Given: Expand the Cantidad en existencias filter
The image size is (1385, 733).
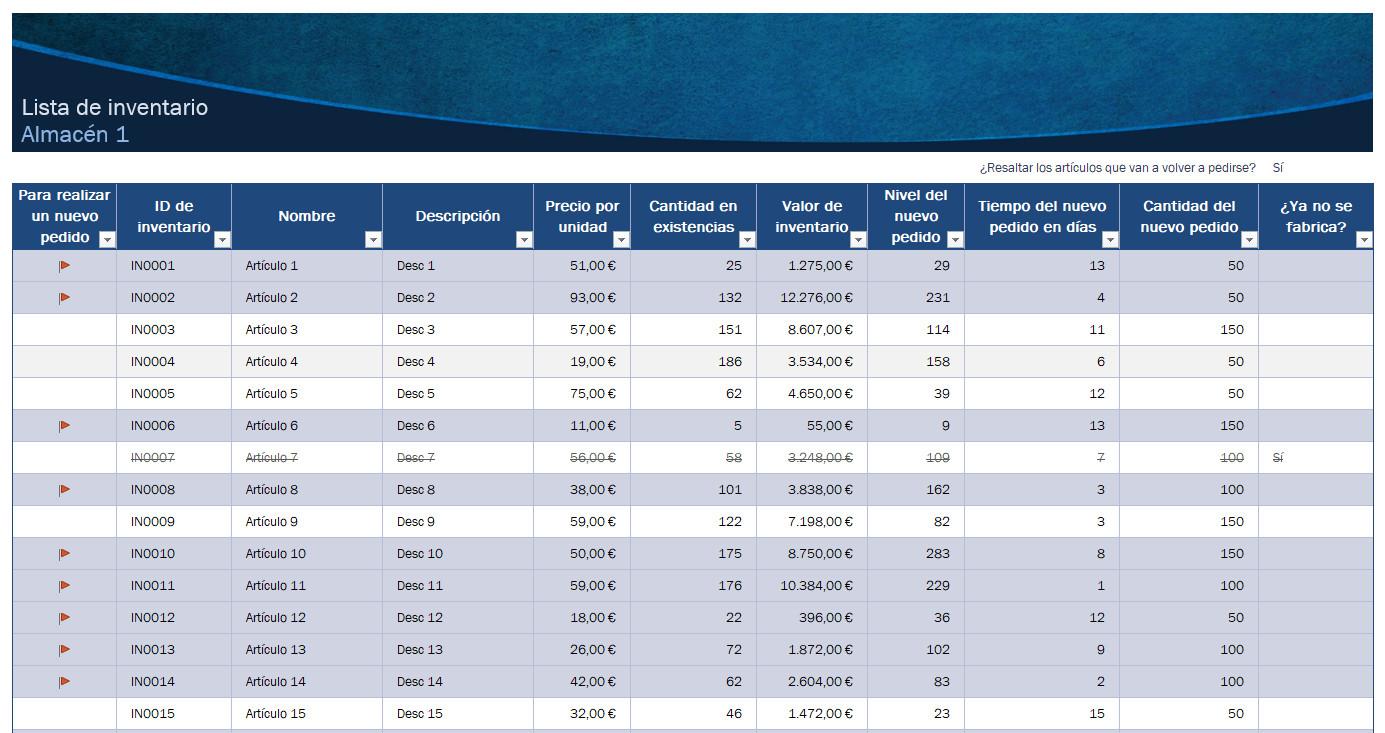Looking at the screenshot, I should (747, 239).
